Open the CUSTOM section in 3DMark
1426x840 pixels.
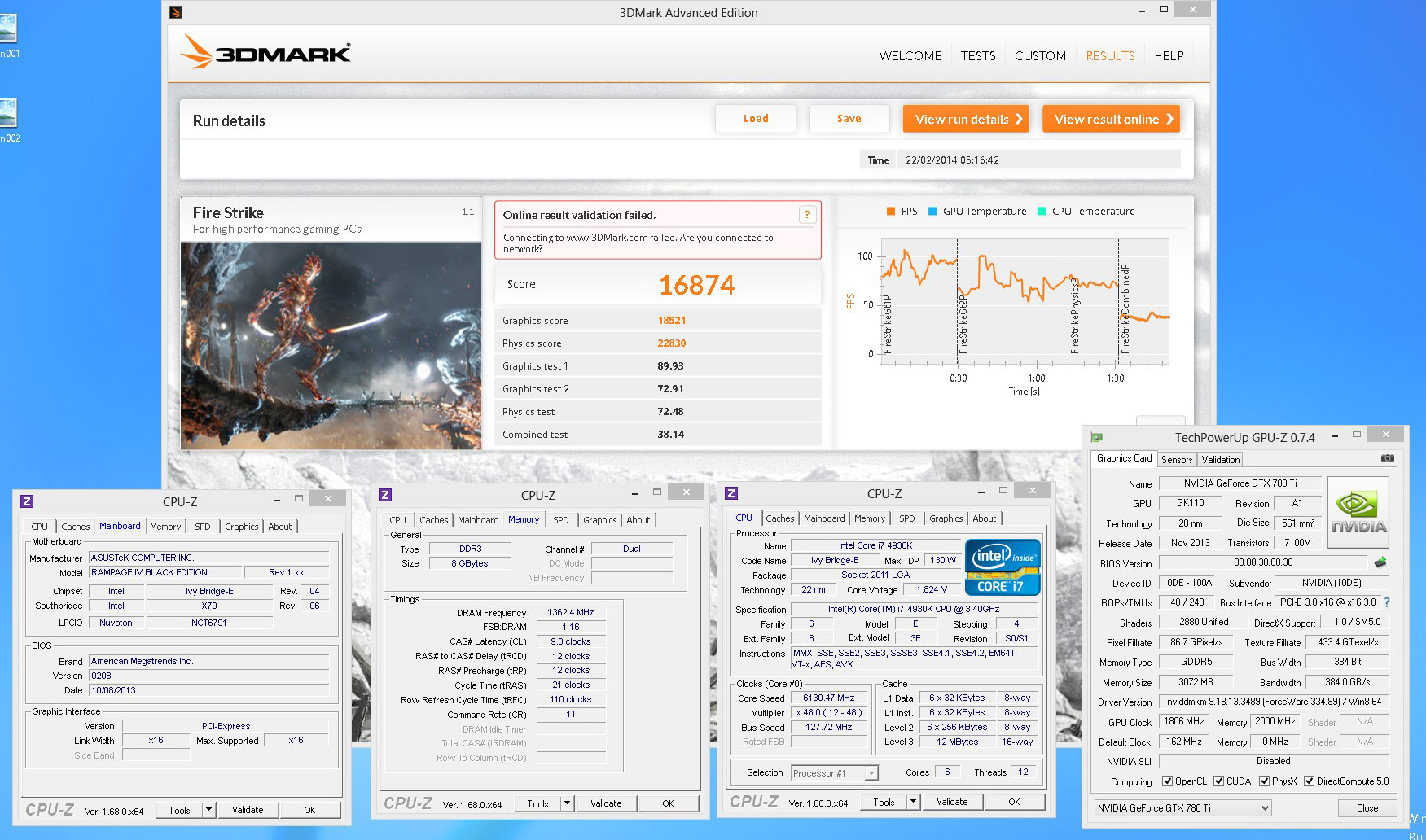(x=1040, y=55)
